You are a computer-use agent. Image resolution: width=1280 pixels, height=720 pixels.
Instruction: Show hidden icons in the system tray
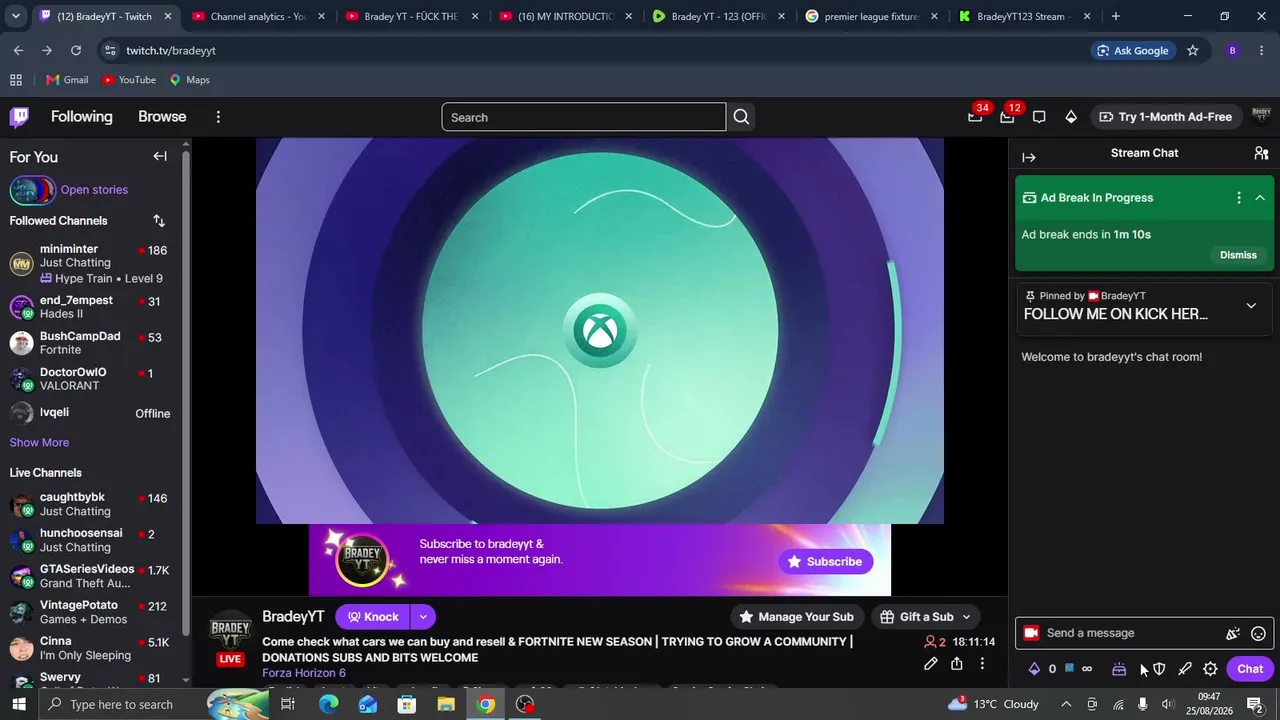[1066, 705]
